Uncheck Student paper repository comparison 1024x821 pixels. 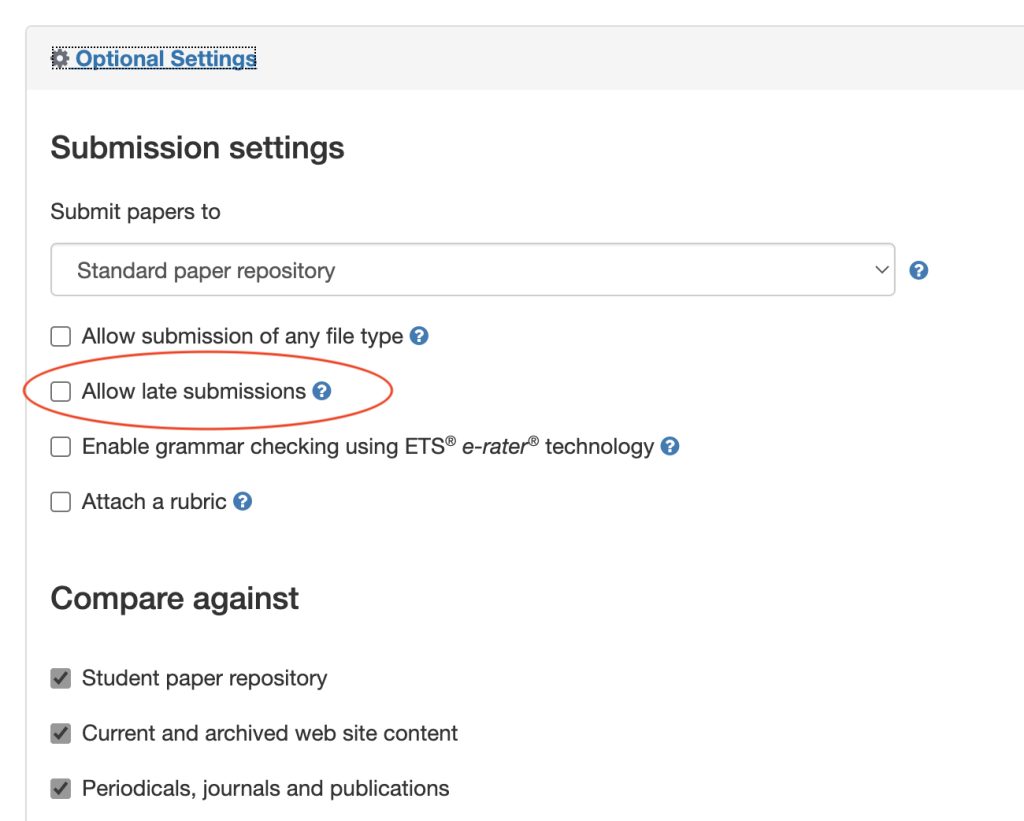coord(61,679)
